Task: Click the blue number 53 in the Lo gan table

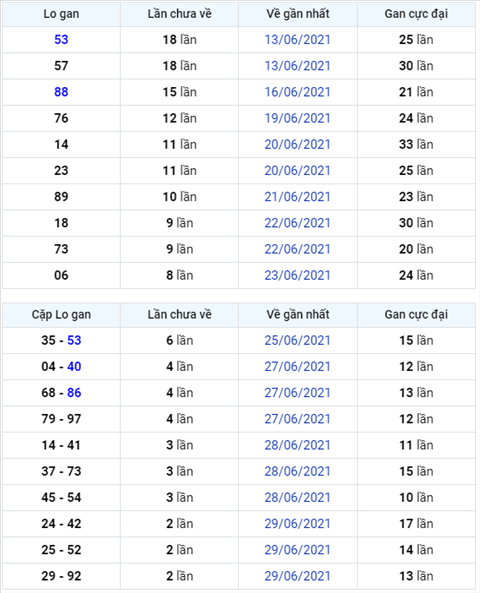Action: [61, 39]
